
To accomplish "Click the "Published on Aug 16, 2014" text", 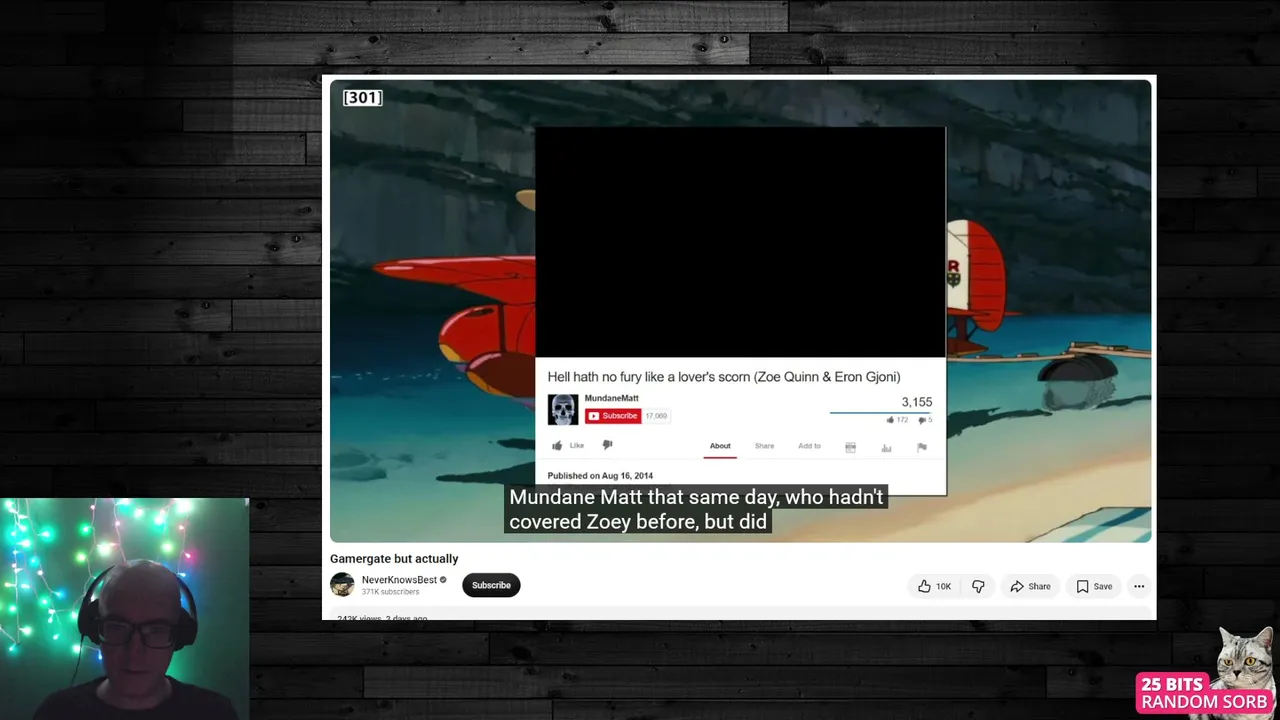I will pos(600,476).
